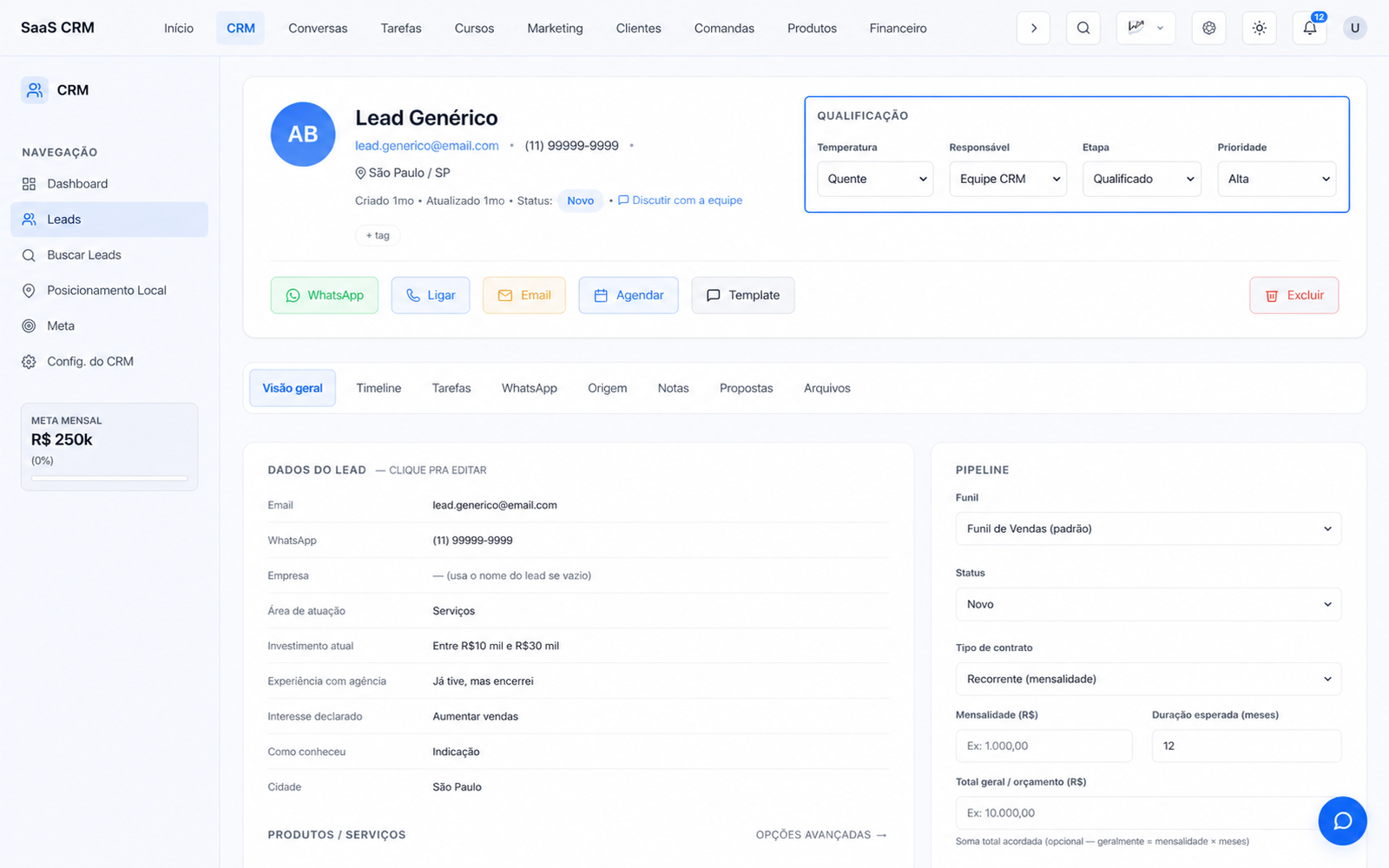Click the Meta Mensal progress bar
Image resolution: width=1389 pixels, height=868 pixels.
[x=109, y=478]
